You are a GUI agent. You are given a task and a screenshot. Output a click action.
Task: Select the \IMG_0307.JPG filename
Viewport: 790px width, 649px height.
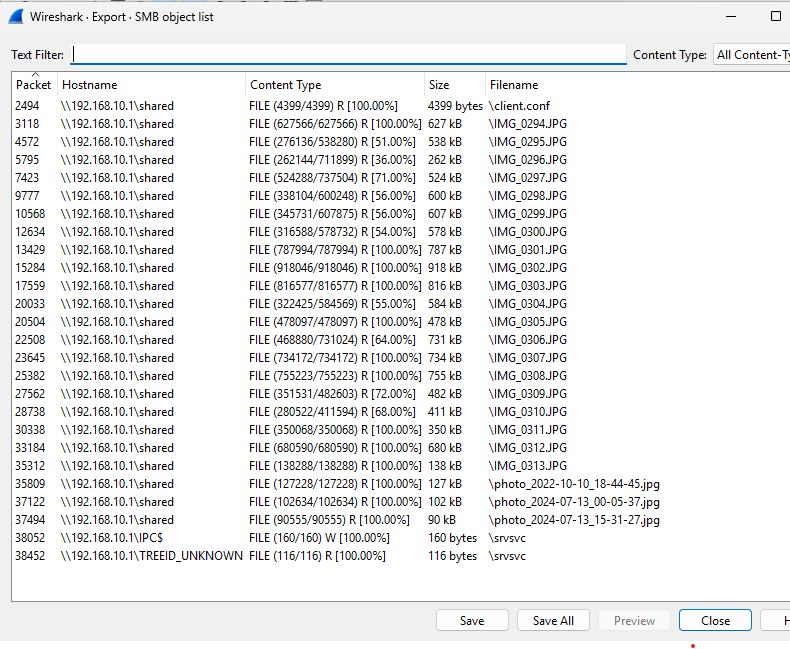click(528, 358)
